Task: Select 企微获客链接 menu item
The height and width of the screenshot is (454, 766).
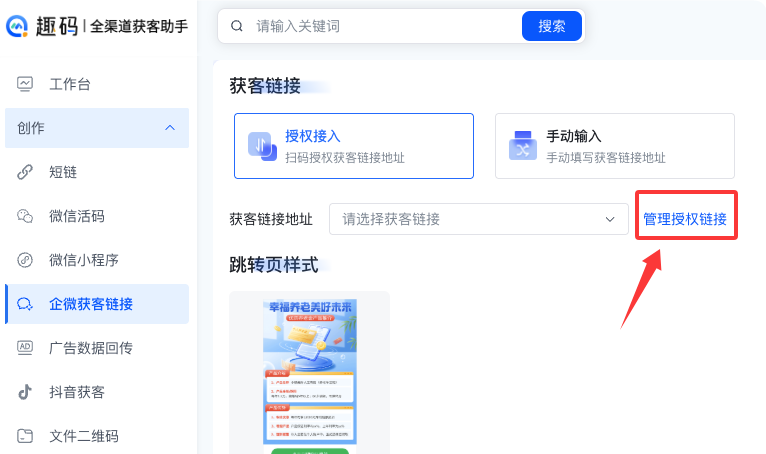Action: pos(97,304)
